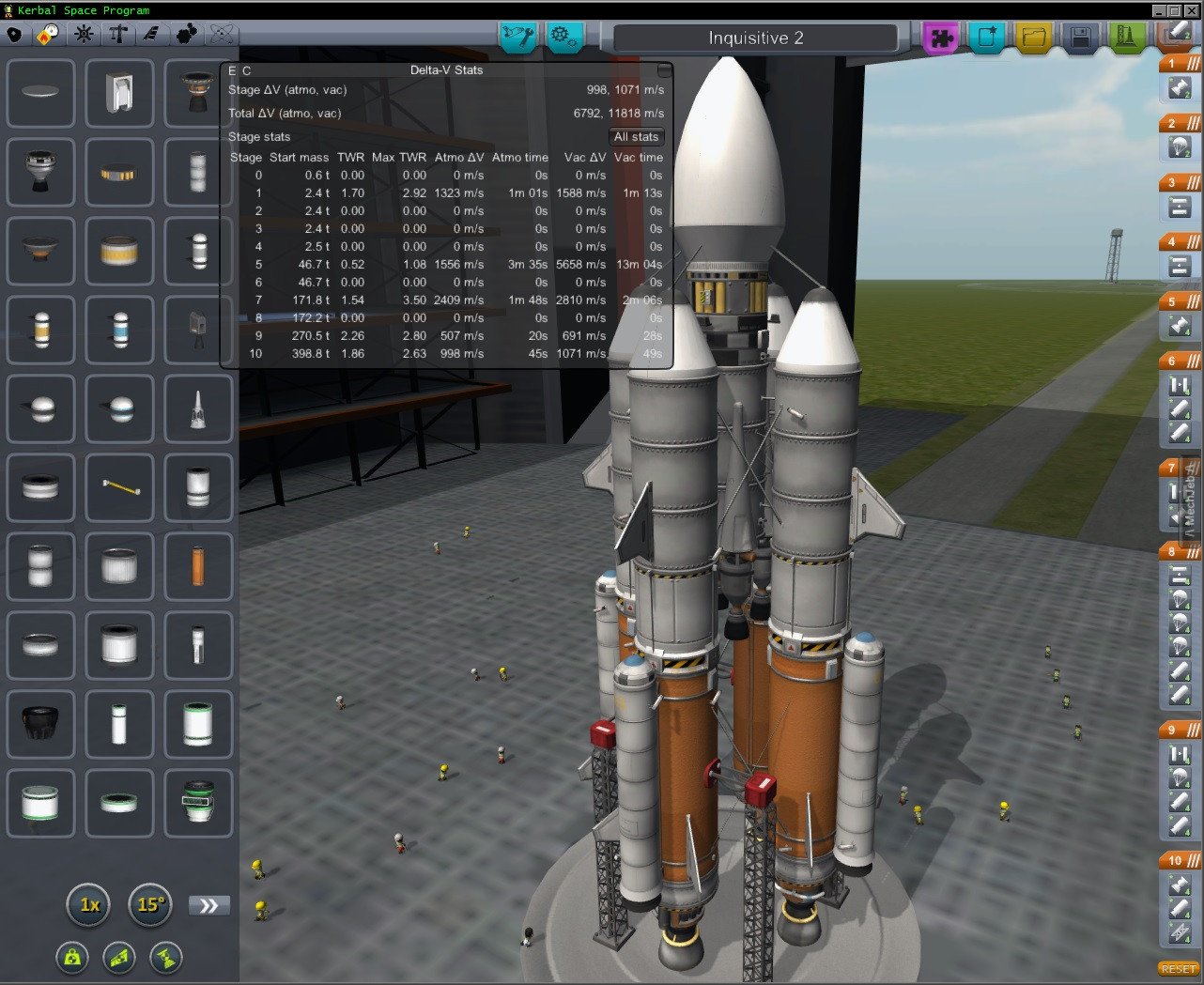The image size is (1204, 985).
Task: Open the purple puzzle-piece Parts mode icon
Action: tap(940, 38)
